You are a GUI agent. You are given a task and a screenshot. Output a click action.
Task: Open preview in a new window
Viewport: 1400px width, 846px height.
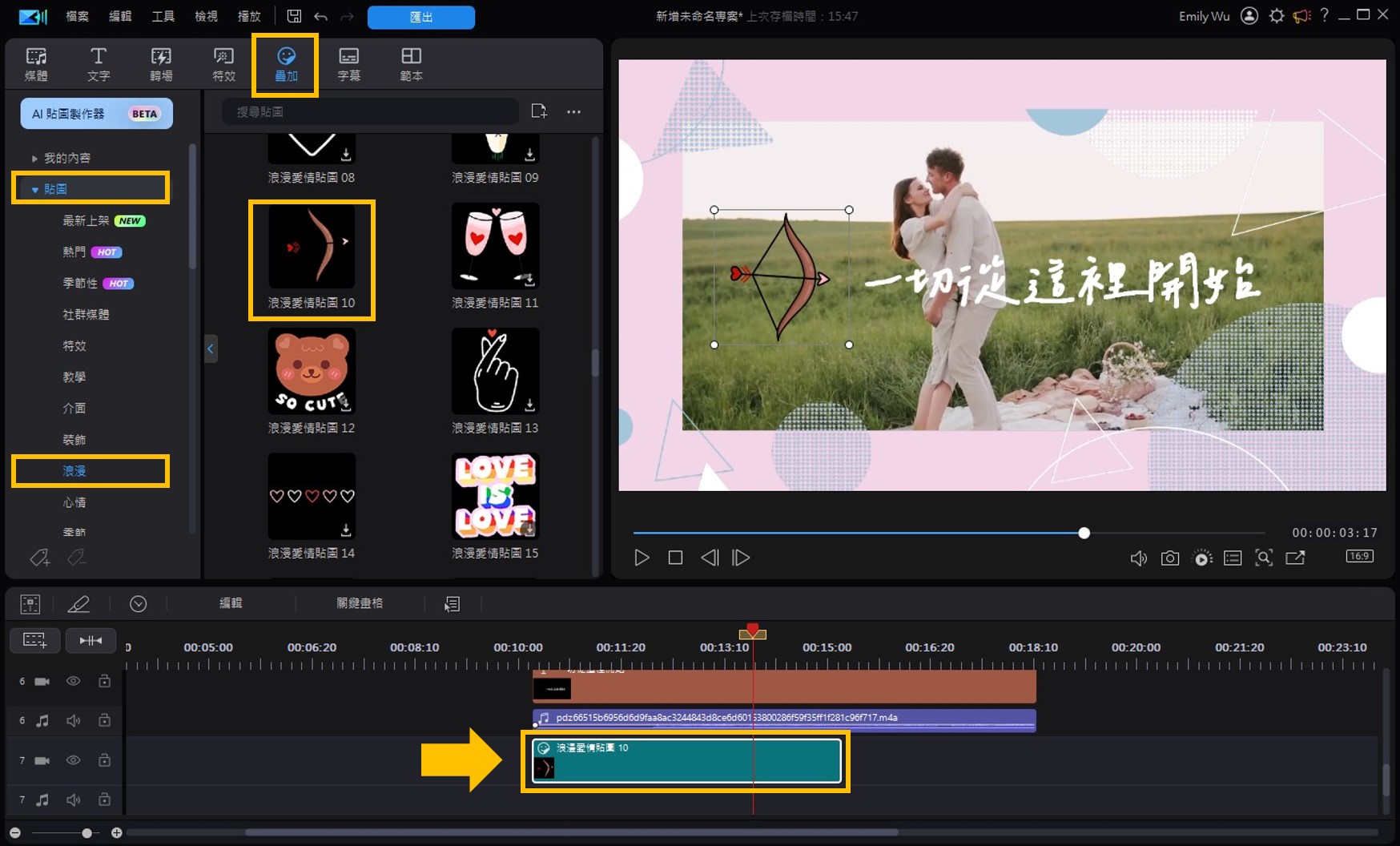pyautogui.click(x=1296, y=558)
